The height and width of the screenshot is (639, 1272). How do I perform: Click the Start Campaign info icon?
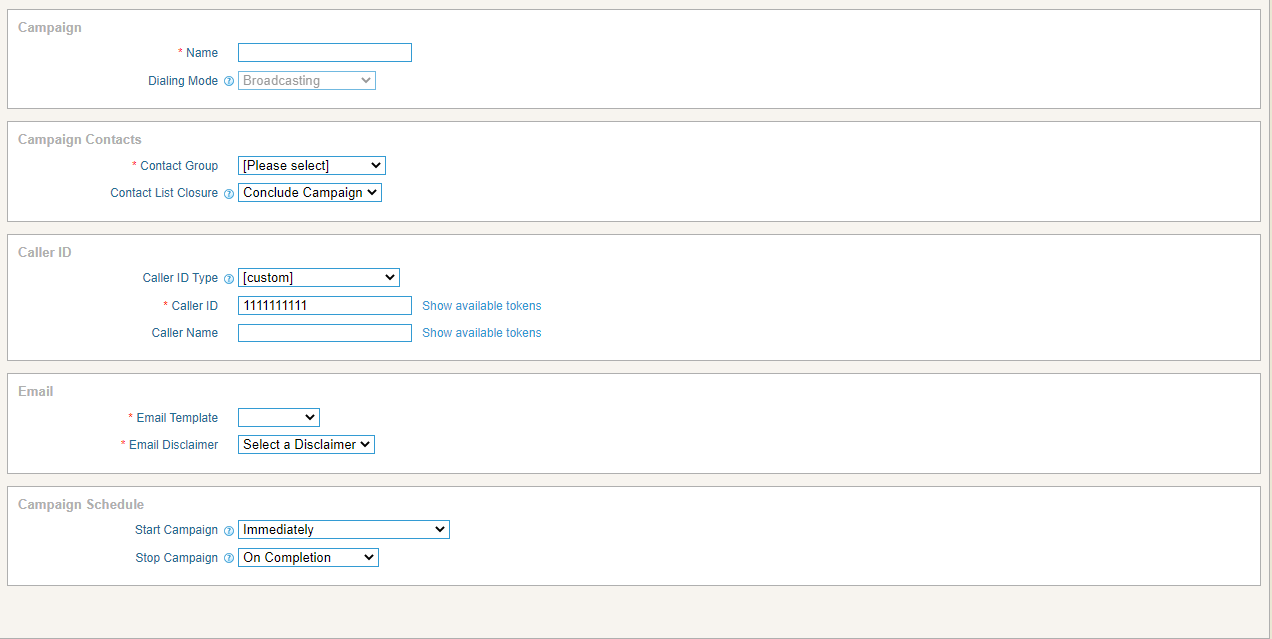coord(229,530)
